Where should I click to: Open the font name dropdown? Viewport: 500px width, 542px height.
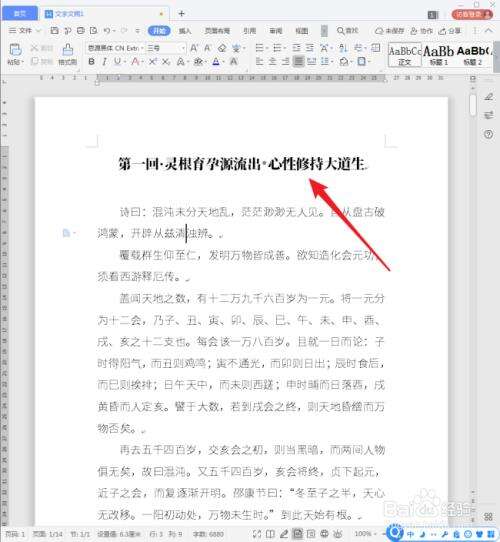tap(142, 48)
